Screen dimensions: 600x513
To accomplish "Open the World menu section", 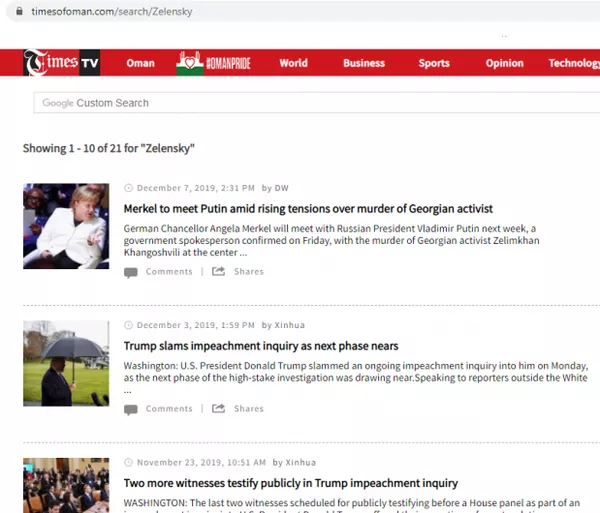I will pos(293,63).
